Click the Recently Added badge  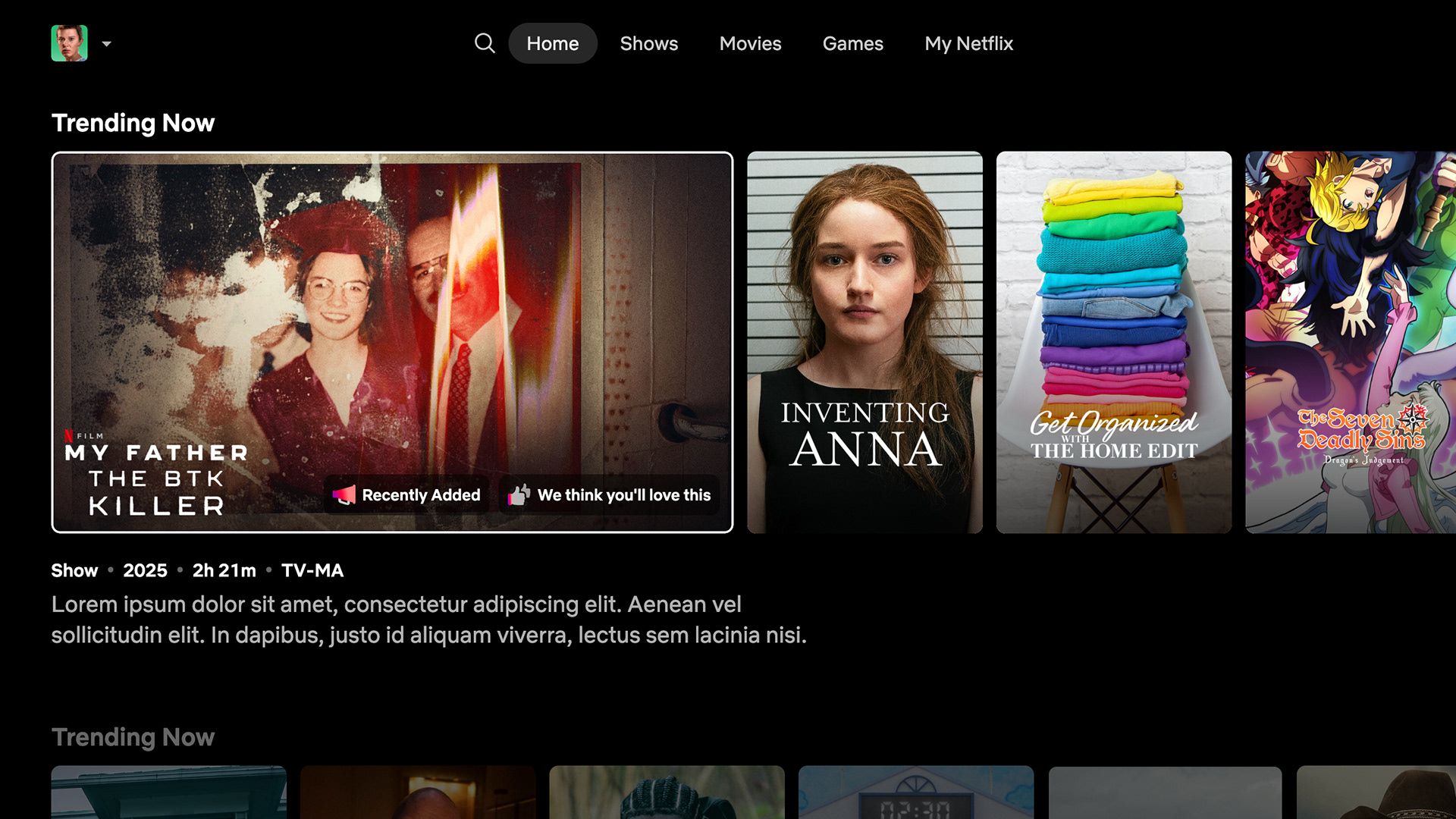click(x=421, y=495)
